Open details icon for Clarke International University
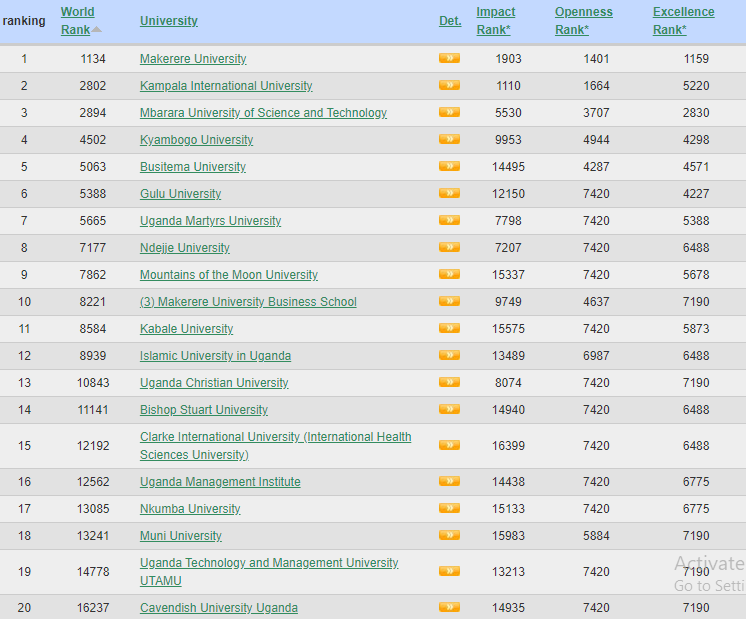The height and width of the screenshot is (619, 746). click(449, 445)
